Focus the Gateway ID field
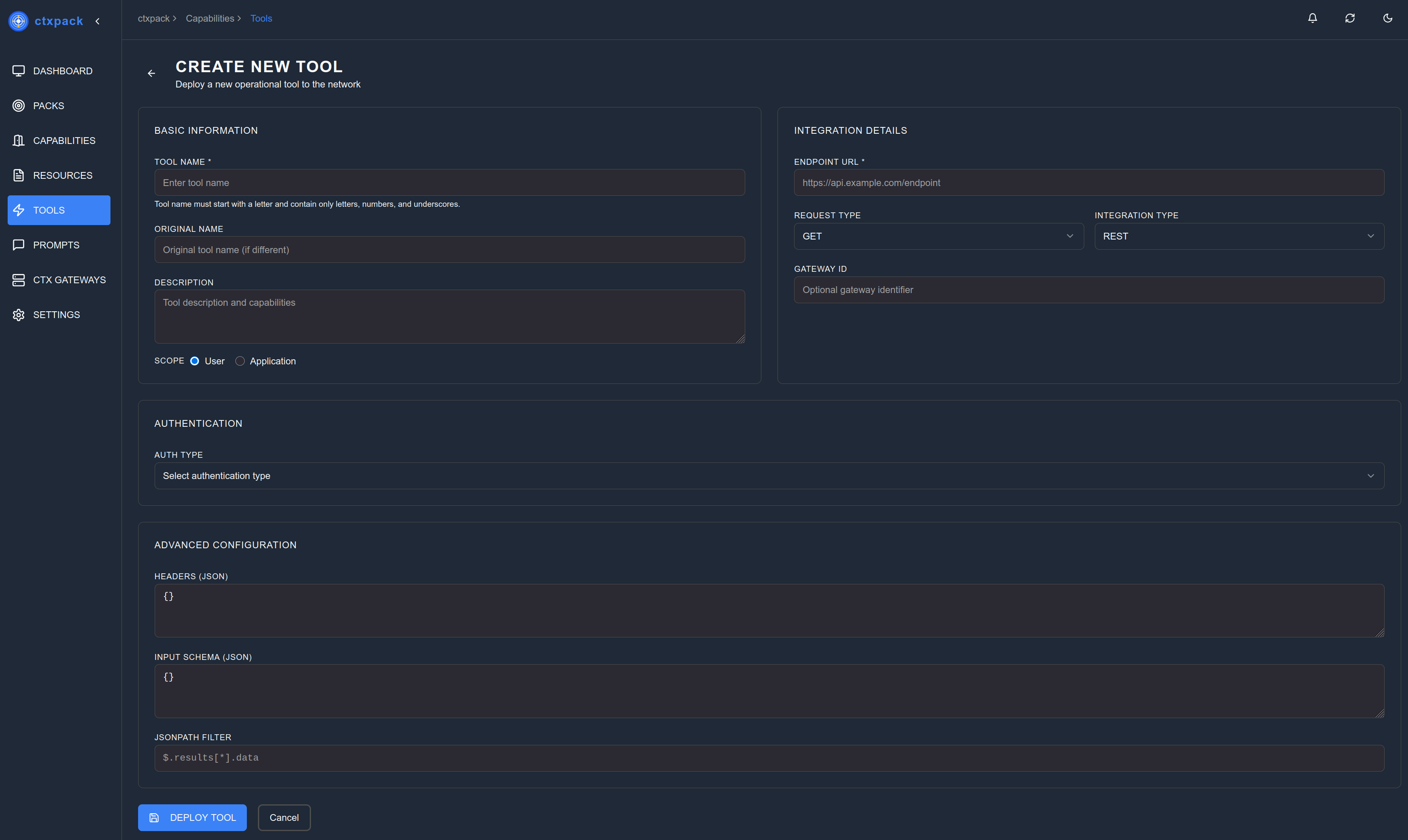Screen dimensions: 1408x840 coord(1089,290)
